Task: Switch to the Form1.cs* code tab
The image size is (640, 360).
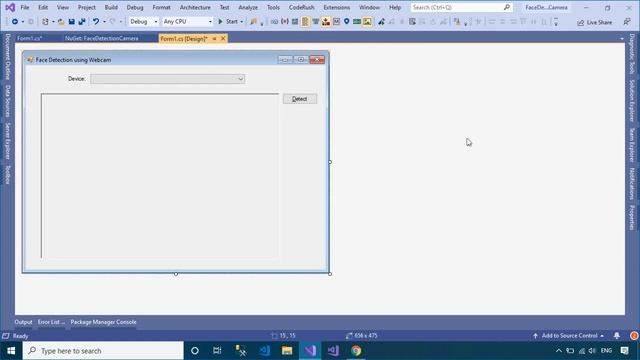Action: 29,38
